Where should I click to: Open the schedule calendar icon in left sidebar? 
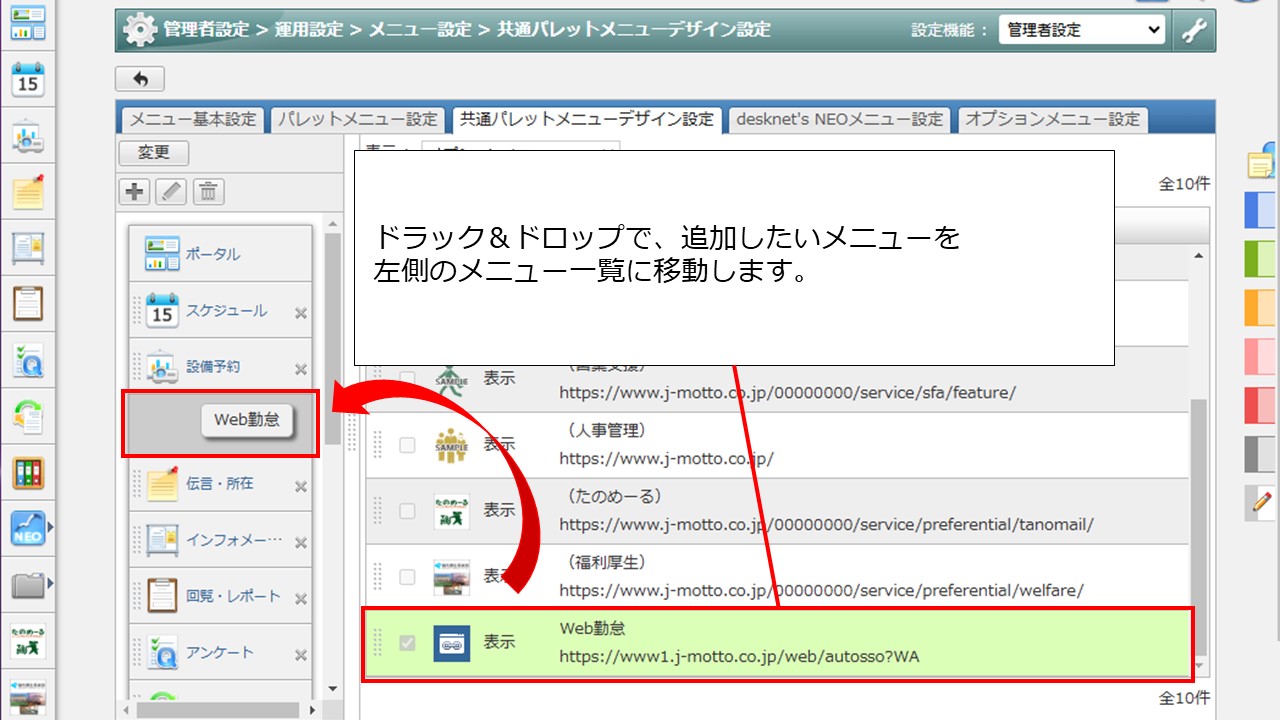tap(28, 81)
